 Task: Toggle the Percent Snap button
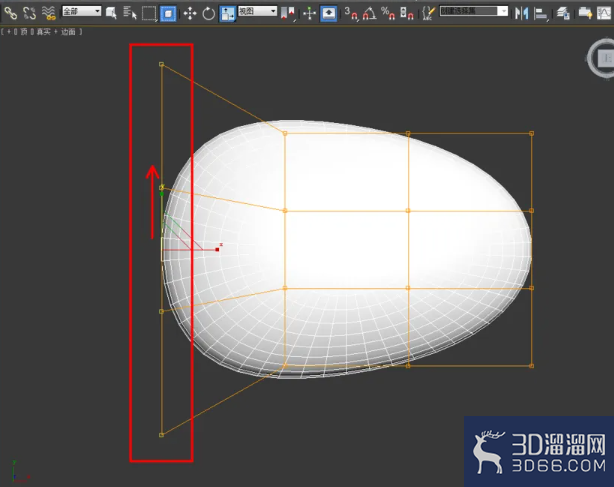(388, 14)
